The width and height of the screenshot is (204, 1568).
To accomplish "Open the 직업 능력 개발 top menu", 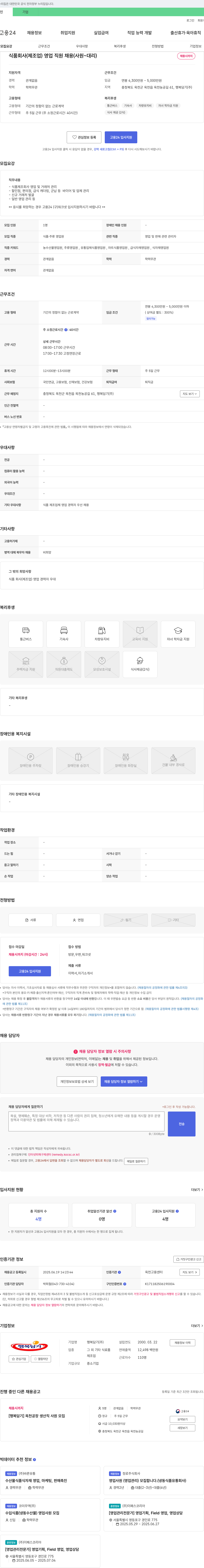I will coord(140,33).
